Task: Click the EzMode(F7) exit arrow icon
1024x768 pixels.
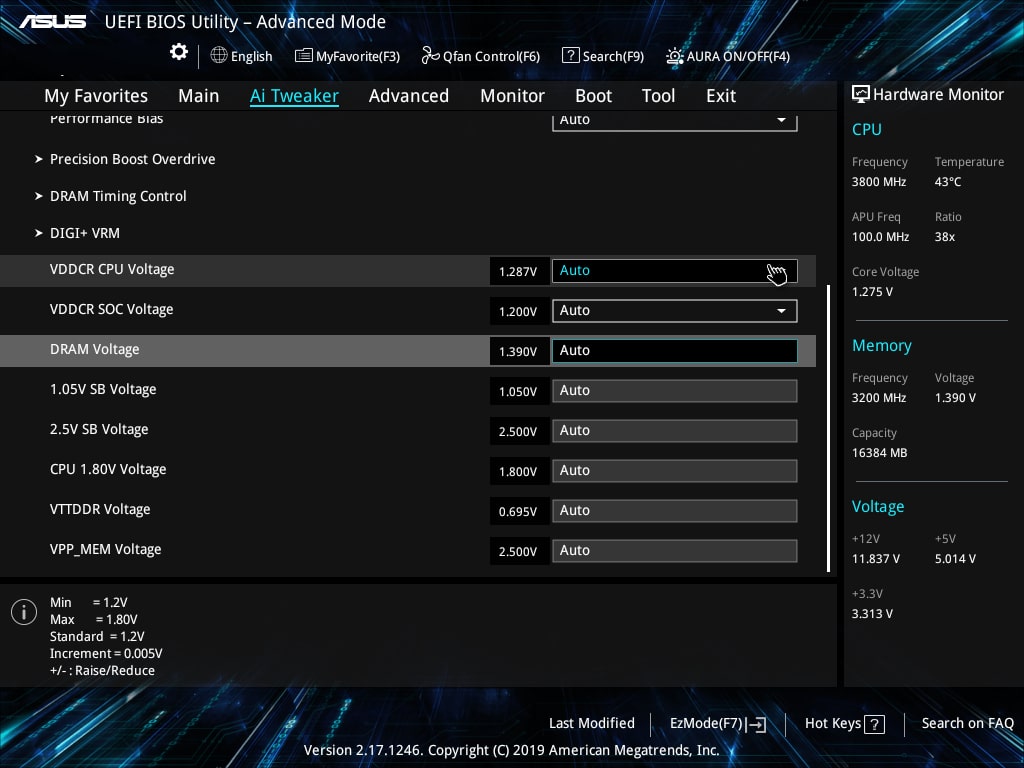Action: 756,724
